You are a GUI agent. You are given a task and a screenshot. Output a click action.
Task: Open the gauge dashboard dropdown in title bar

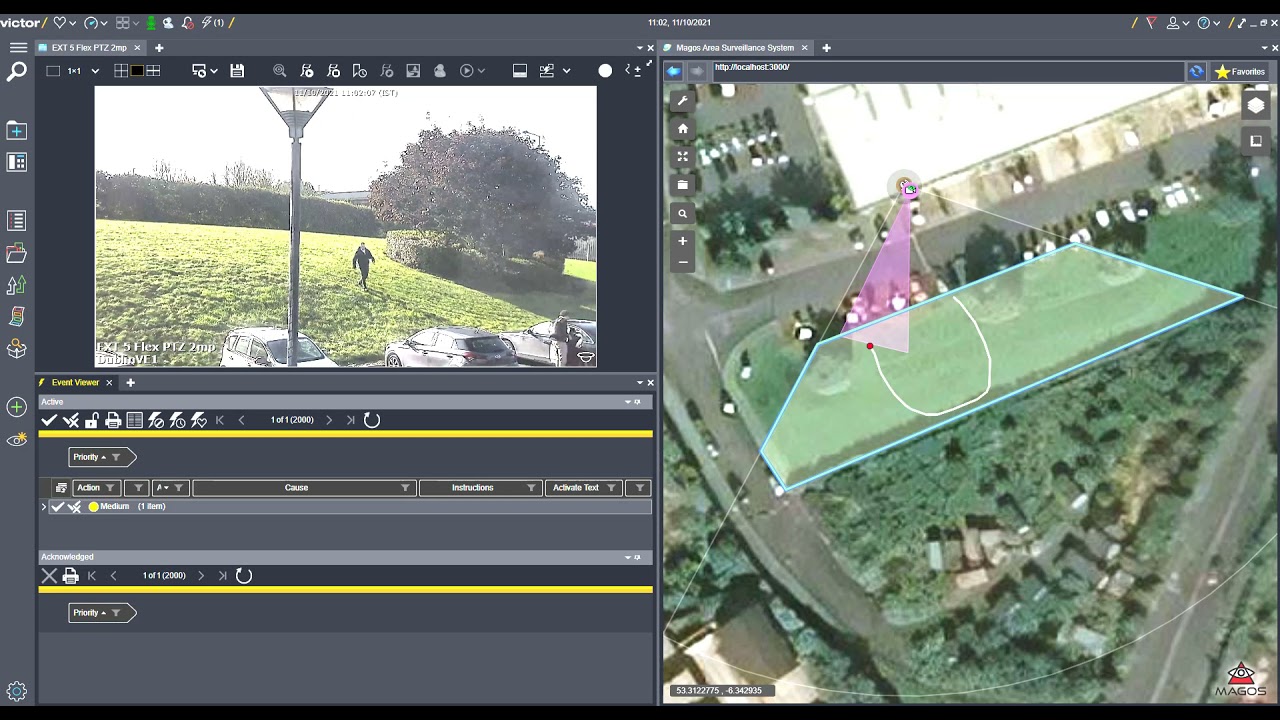tap(96, 22)
